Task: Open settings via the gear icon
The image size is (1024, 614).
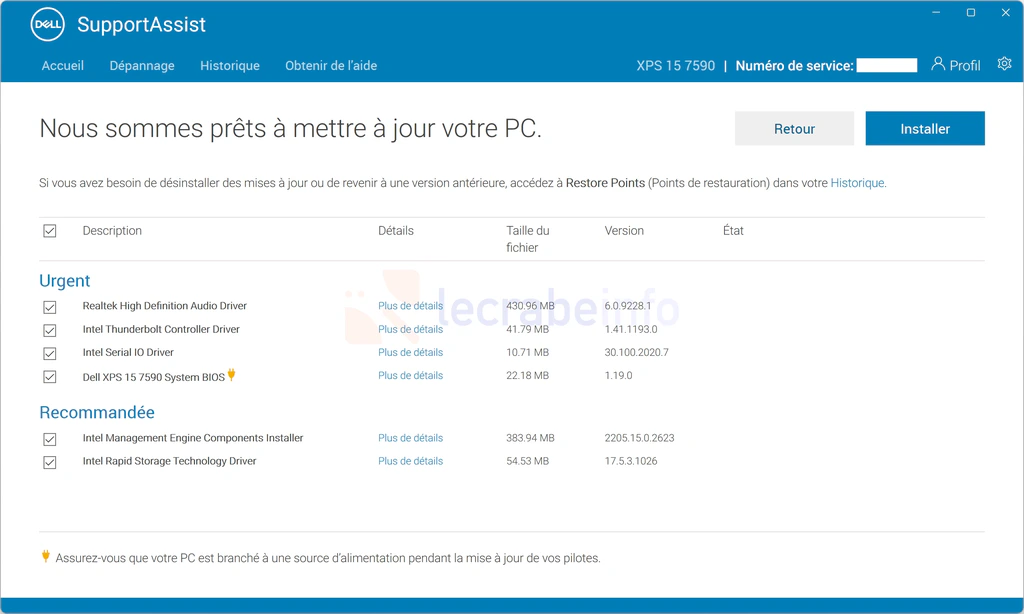Action: pyautogui.click(x=1004, y=64)
